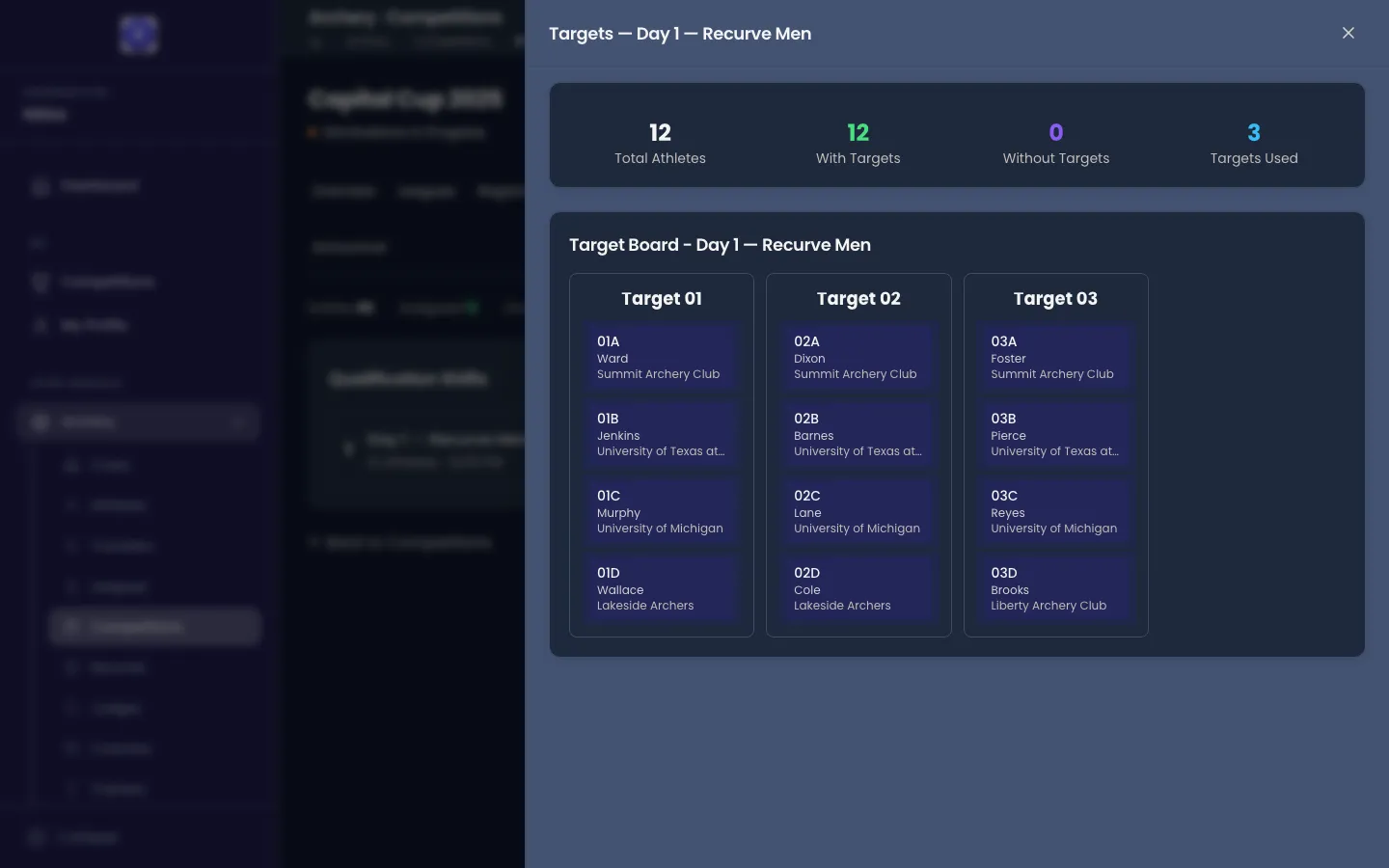The image size is (1389, 868).
Task: Click the 'Target Board - Day 1 — Recurve Men' heading
Action: 720,245
